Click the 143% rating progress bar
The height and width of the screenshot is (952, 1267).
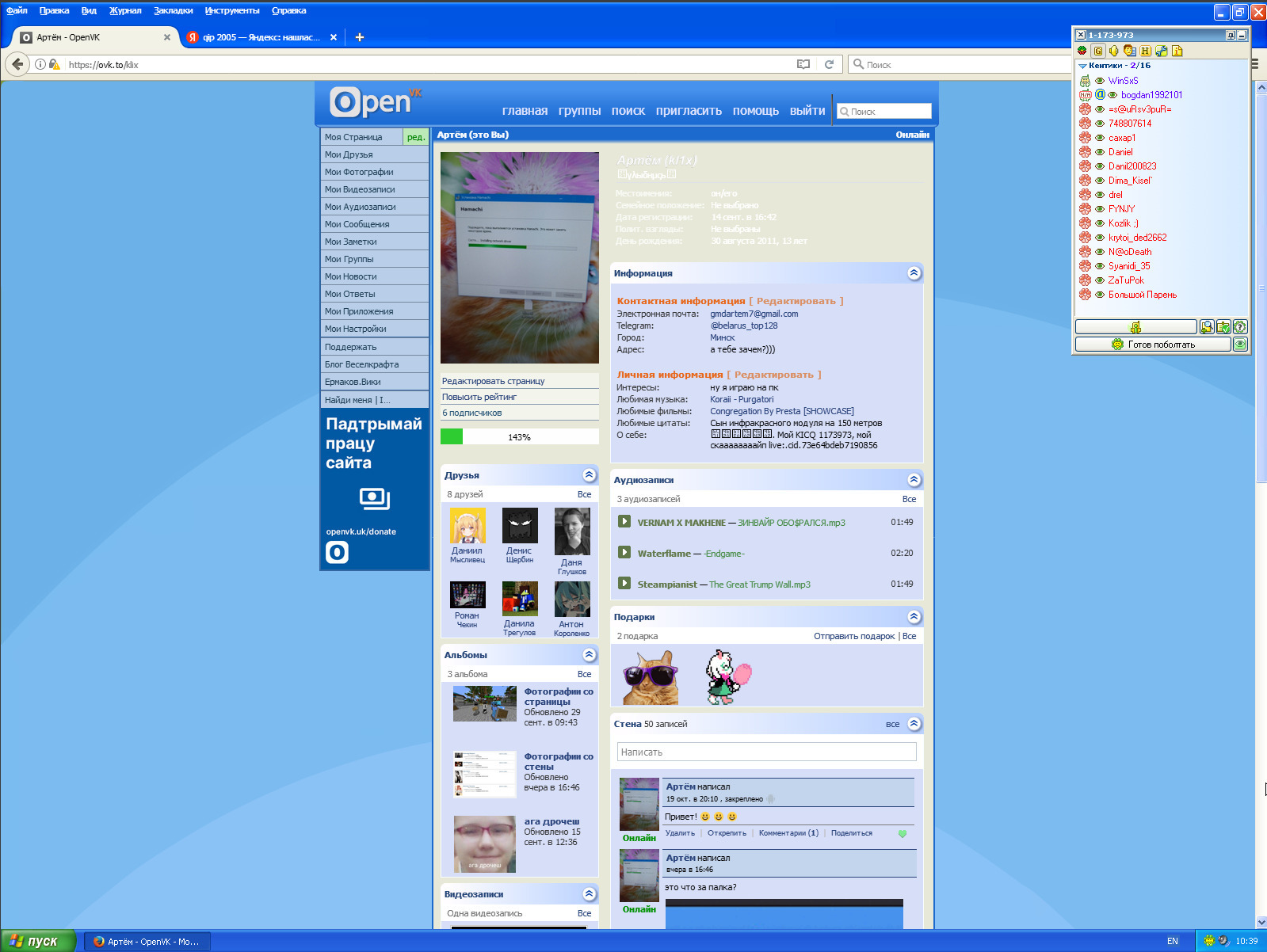519,437
